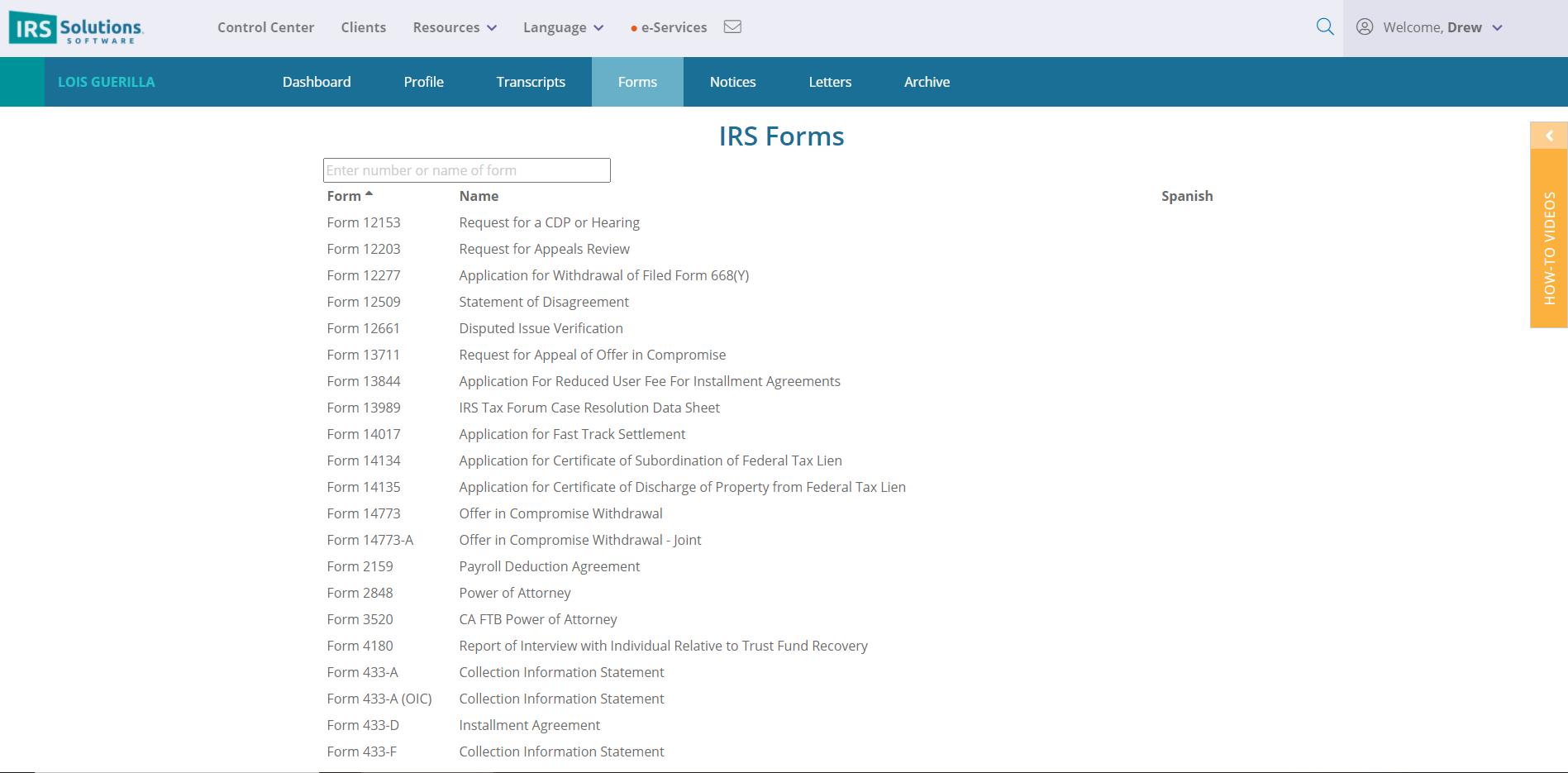Open the Language dropdown

click(x=562, y=26)
